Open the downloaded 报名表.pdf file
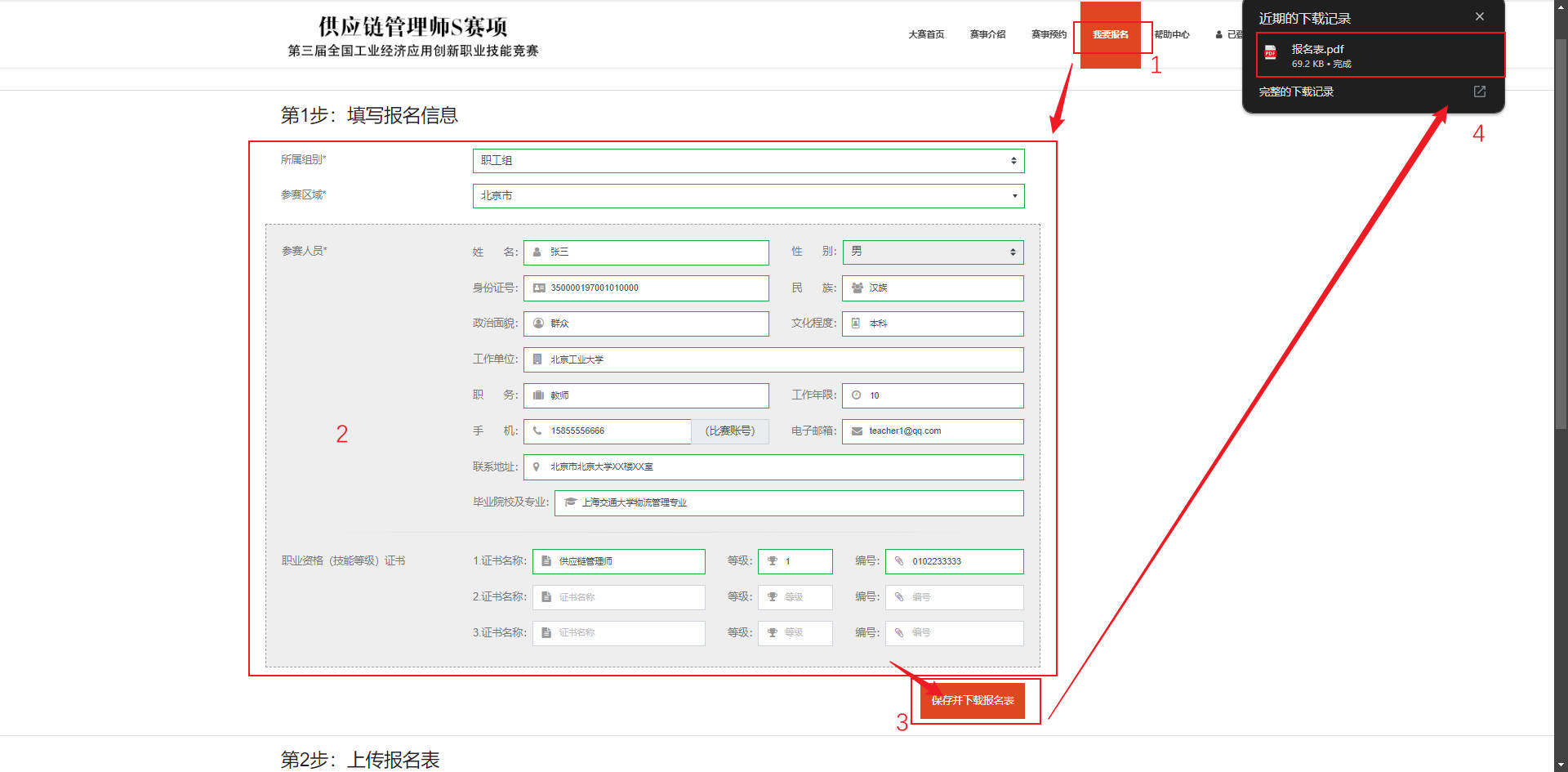 coord(1380,56)
